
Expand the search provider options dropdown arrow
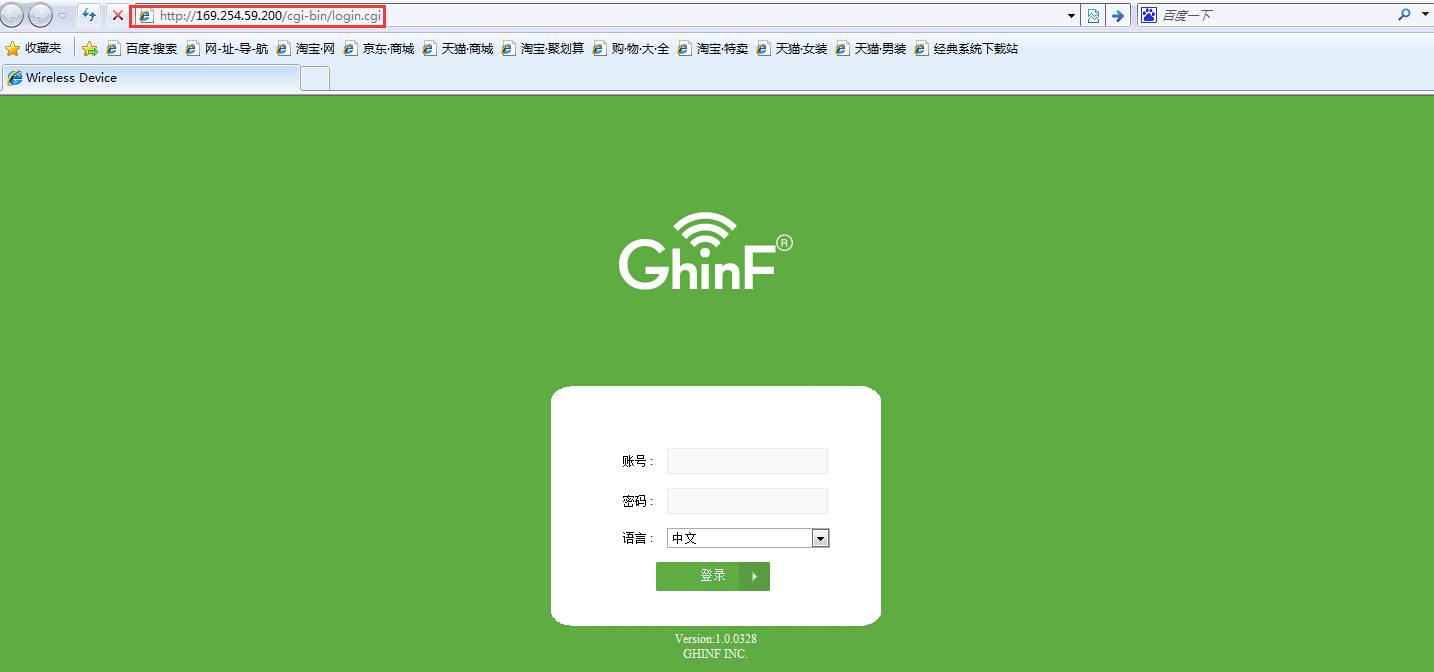[1425, 15]
